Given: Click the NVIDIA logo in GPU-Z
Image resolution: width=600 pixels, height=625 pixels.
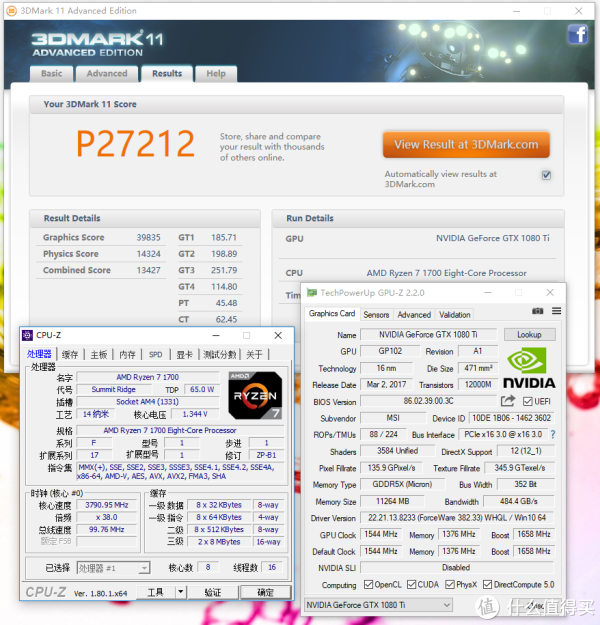Looking at the screenshot, I should click(x=529, y=368).
